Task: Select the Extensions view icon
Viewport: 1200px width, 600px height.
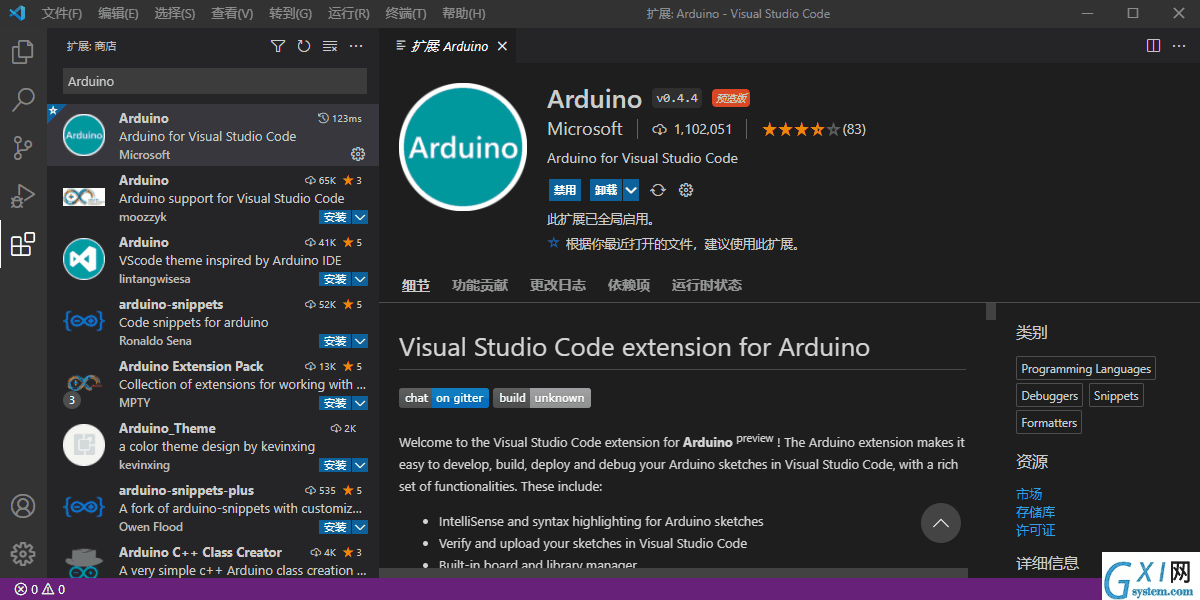Action: pos(23,244)
